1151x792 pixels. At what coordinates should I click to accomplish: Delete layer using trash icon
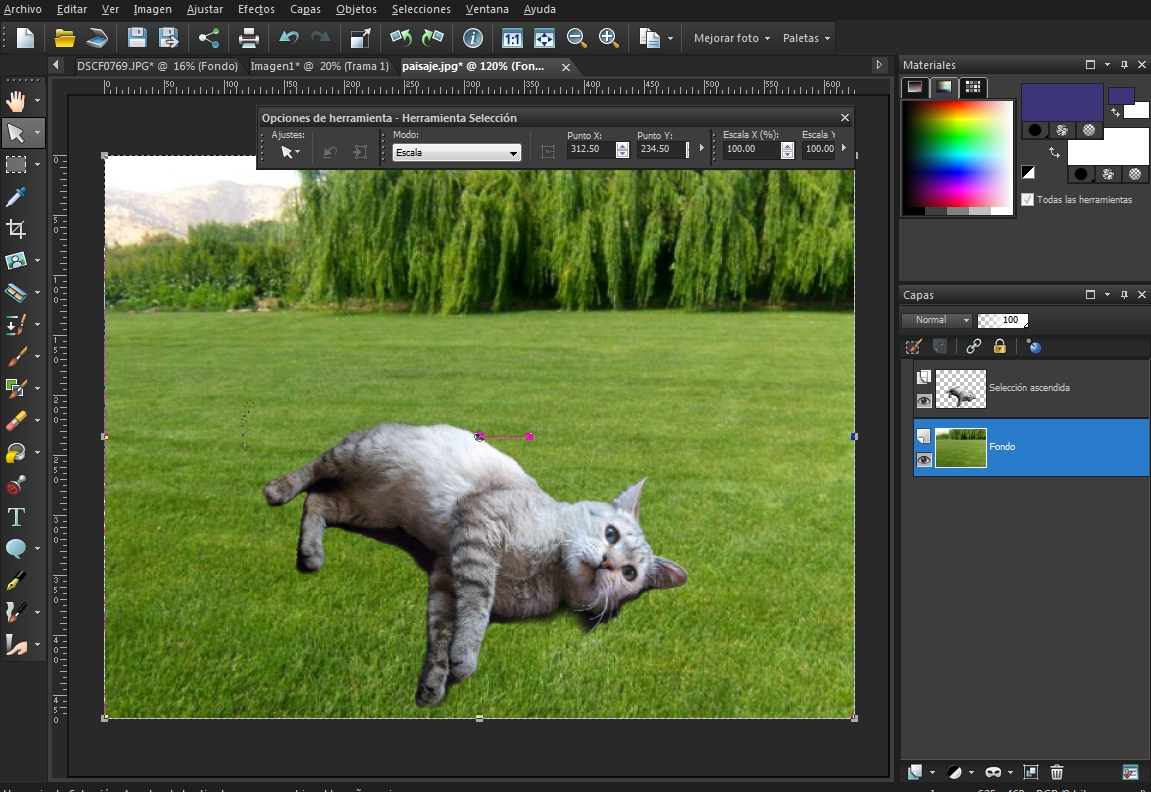tap(1056, 772)
